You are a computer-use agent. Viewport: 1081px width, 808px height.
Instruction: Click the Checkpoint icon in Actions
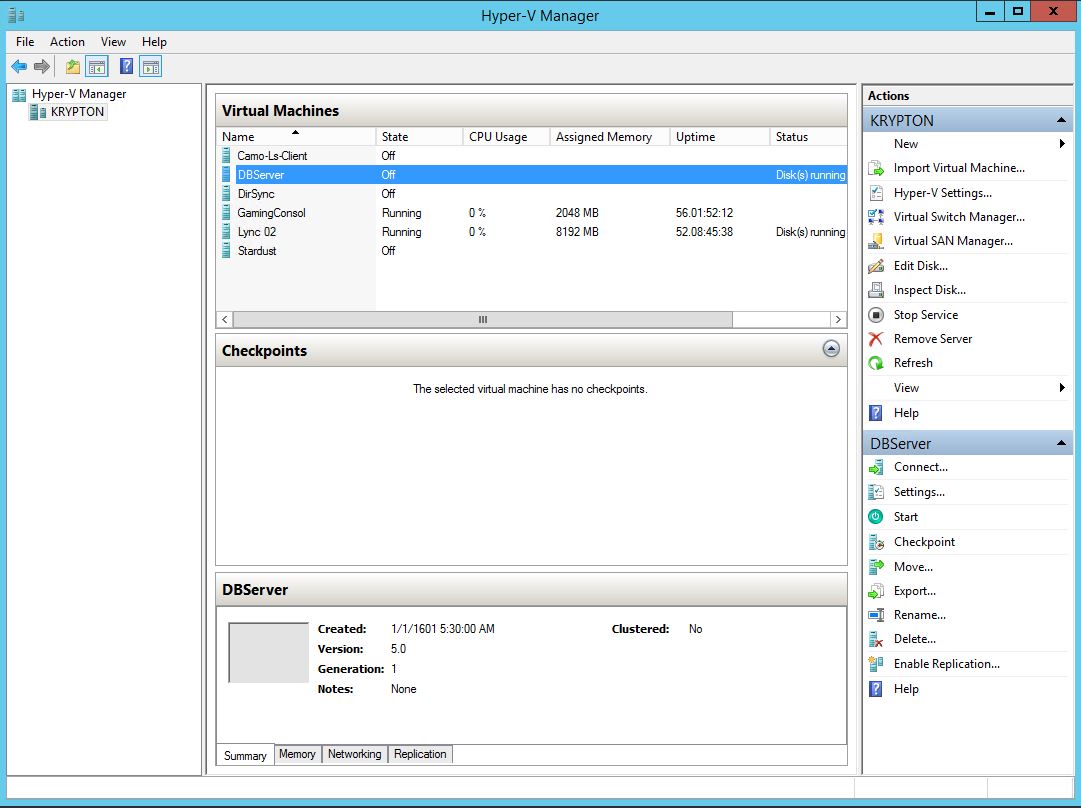(876, 542)
